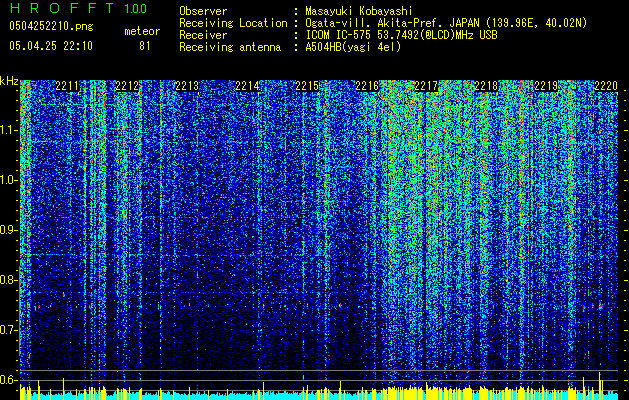Click the 2218 time marker
Viewport: 629px width, 400px height.
pos(486,86)
